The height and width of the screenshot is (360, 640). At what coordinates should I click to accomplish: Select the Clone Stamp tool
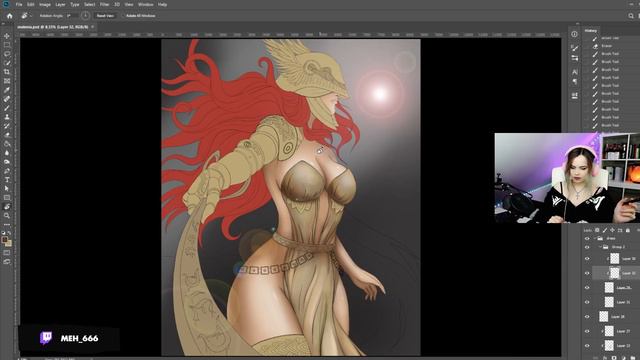click(7, 117)
